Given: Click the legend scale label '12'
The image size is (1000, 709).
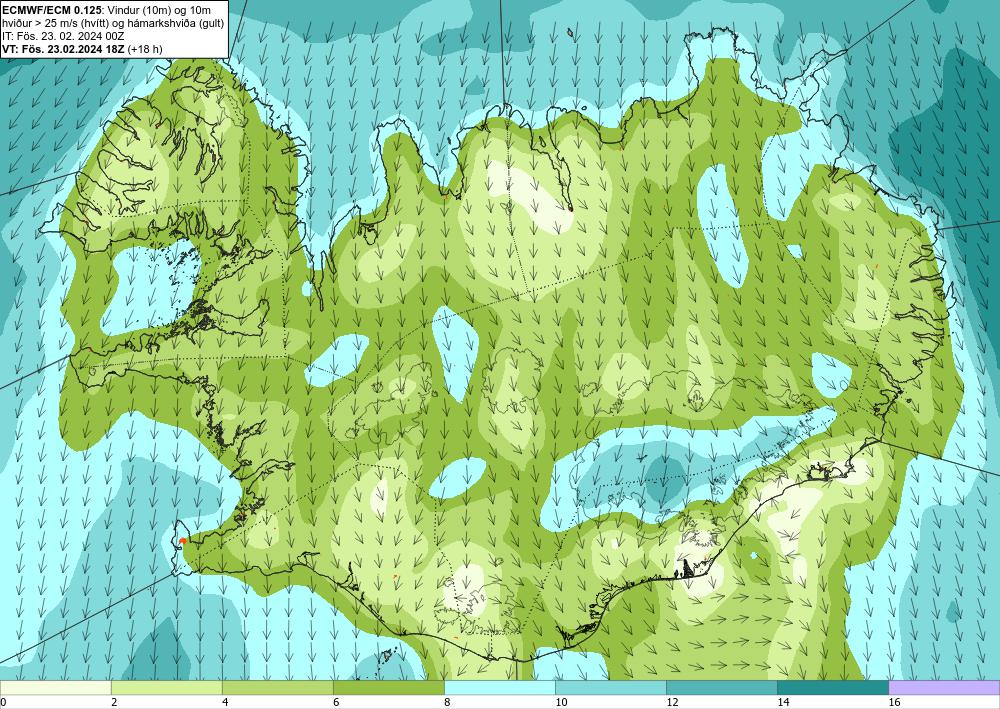Looking at the screenshot, I should click(672, 702).
